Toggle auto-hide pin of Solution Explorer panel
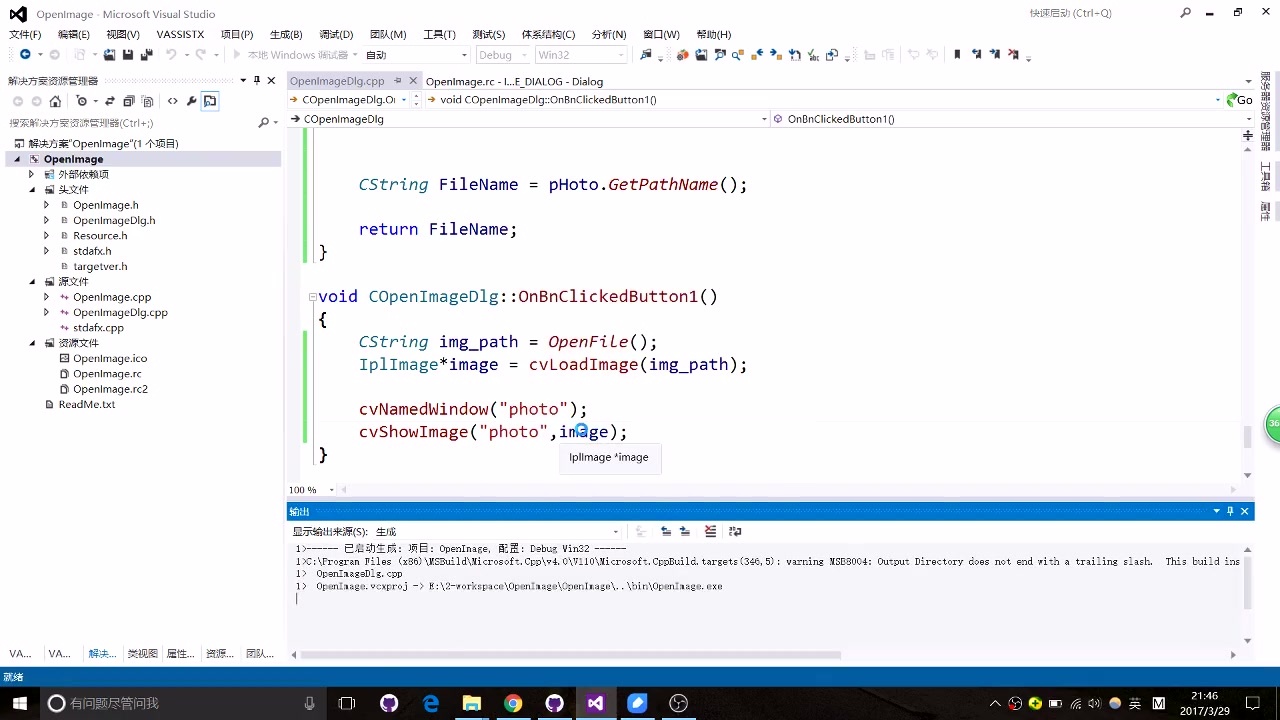Viewport: 1280px width, 720px height. tap(257, 80)
